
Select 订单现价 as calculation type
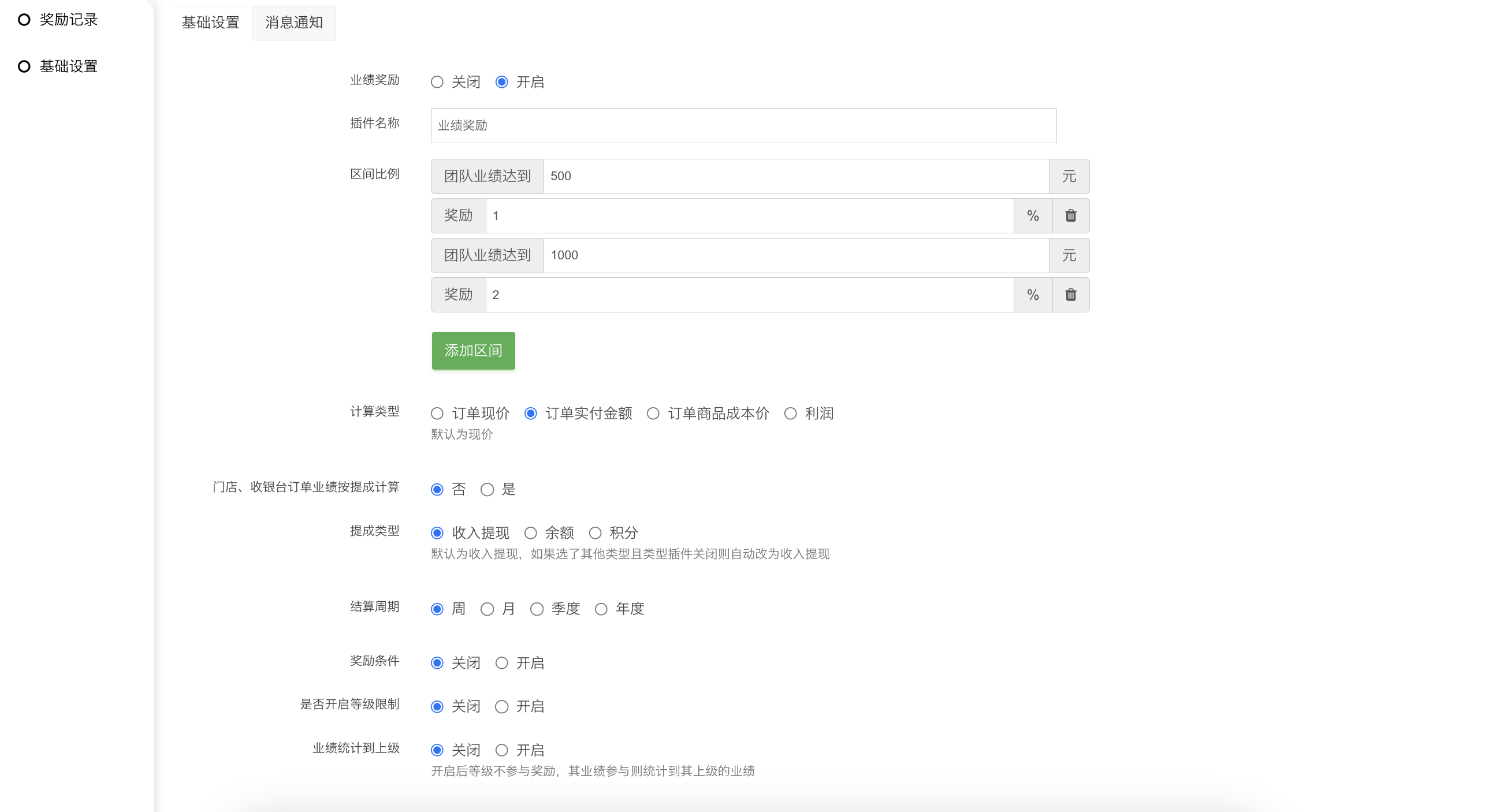click(x=437, y=414)
